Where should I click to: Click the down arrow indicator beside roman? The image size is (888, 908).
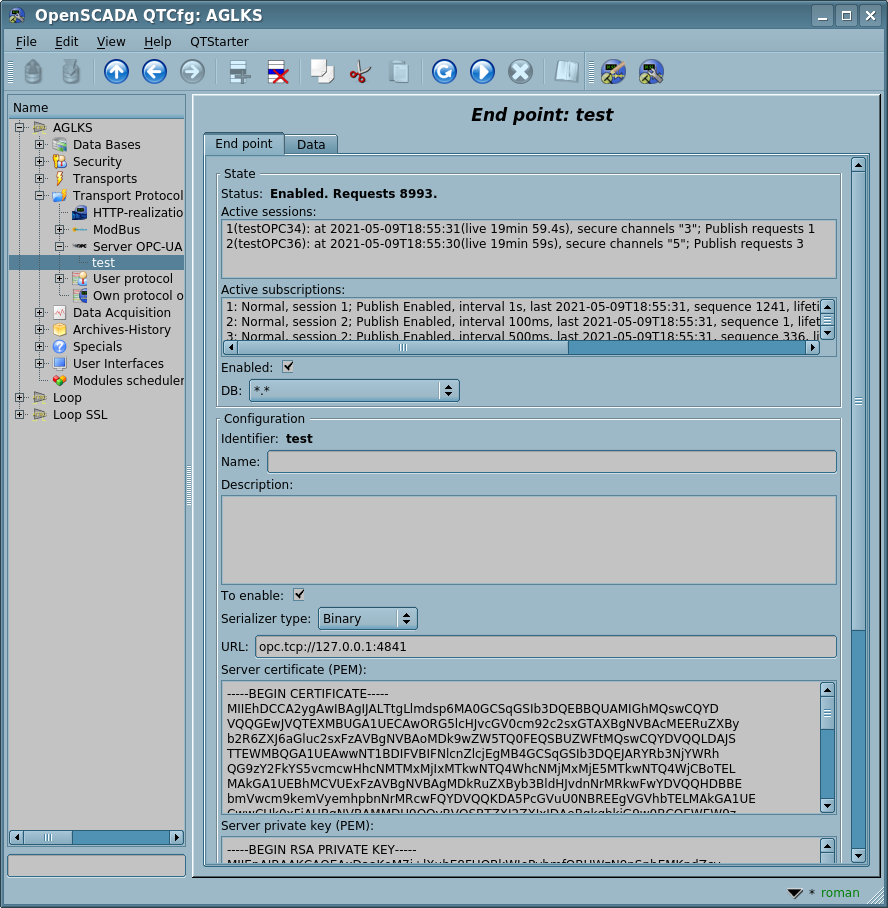(x=795, y=893)
